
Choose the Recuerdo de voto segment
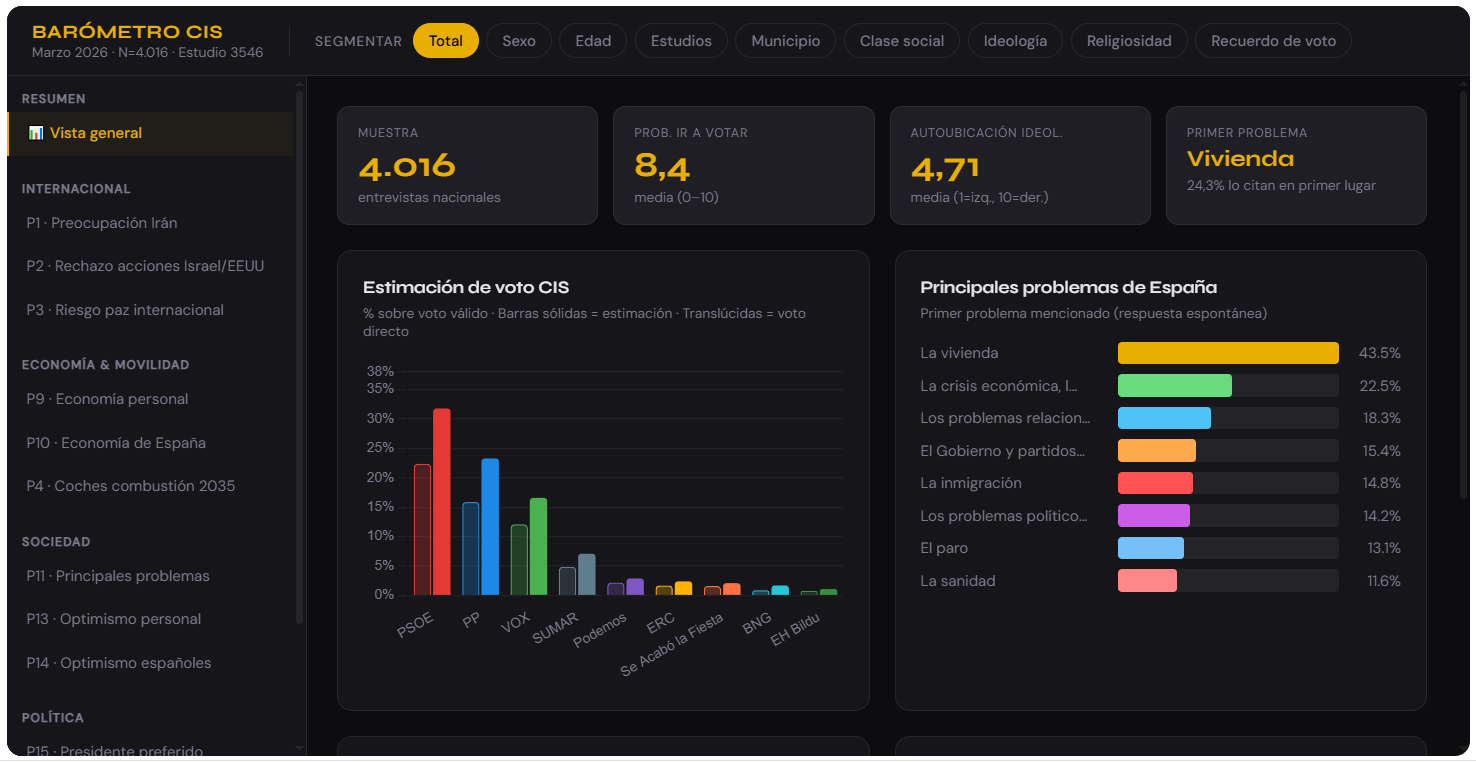(x=1273, y=41)
